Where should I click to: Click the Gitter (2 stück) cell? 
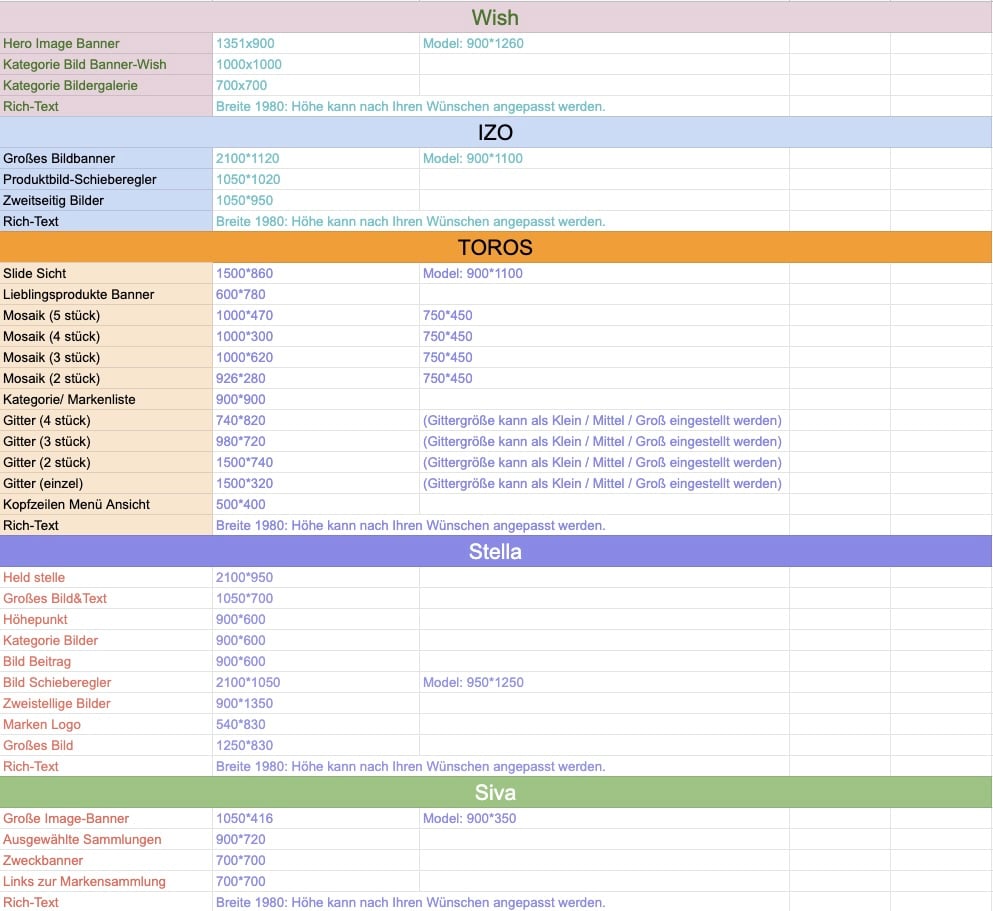[106, 462]
